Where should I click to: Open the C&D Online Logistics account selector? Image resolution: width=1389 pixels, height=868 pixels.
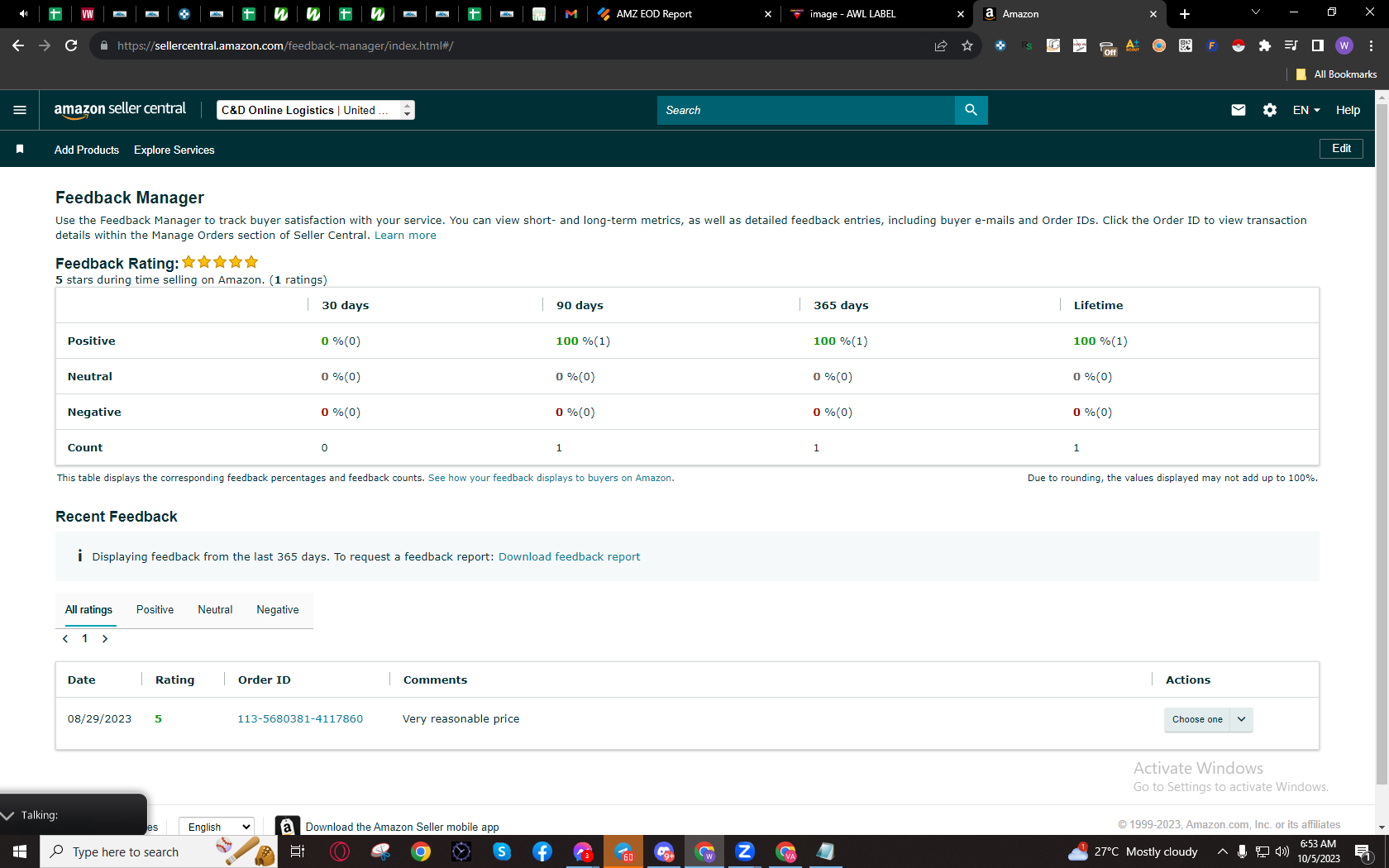[x=316, y=110]
